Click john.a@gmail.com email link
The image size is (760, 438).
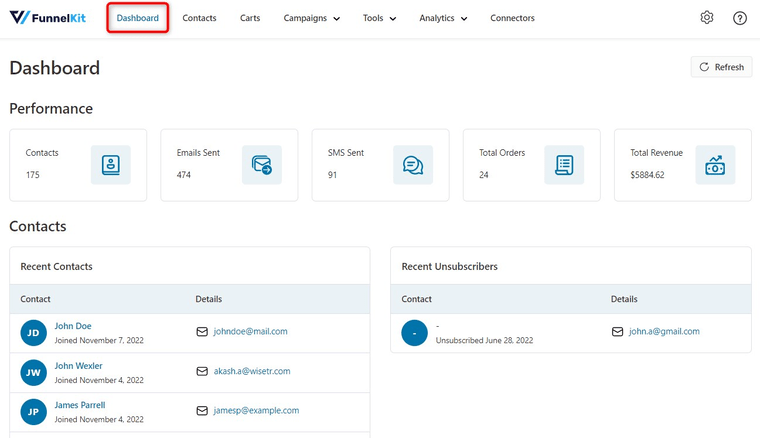click(665, 331)
